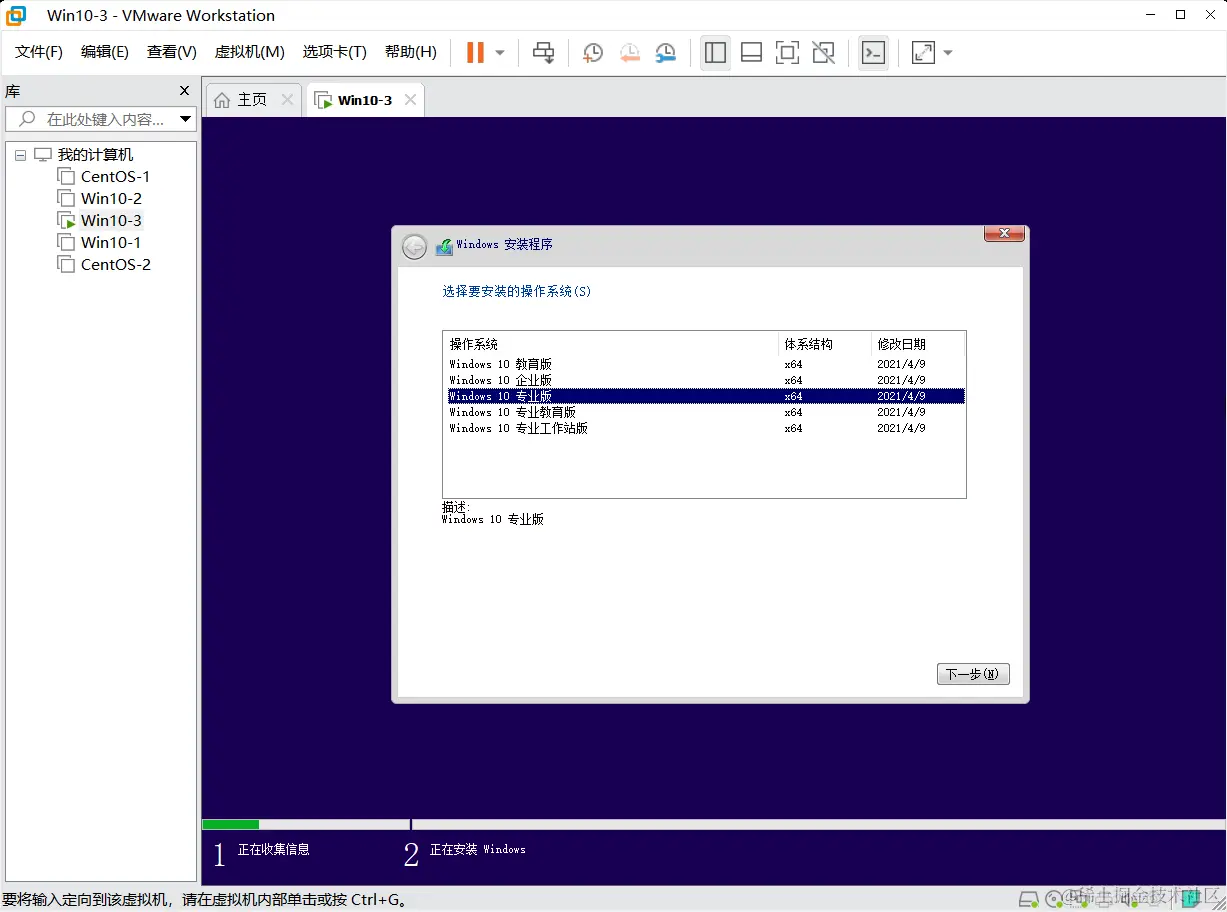This screenshot has height=912, width=1227.
Task: Click the green installation progress bar
Action: 231,825
